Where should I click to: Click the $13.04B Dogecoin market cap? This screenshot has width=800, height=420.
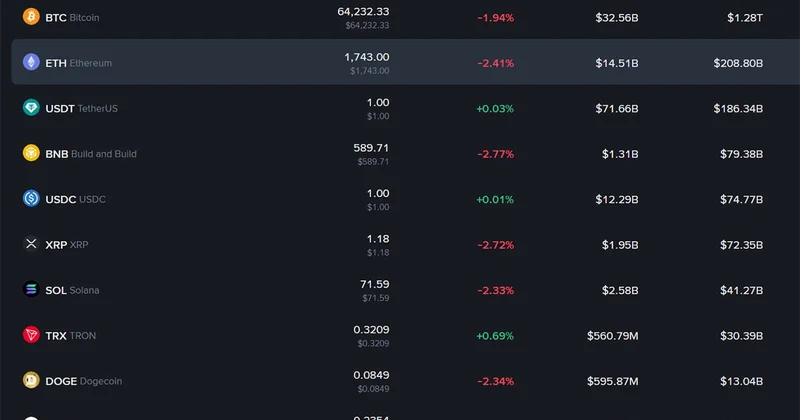tap(741, 381)
